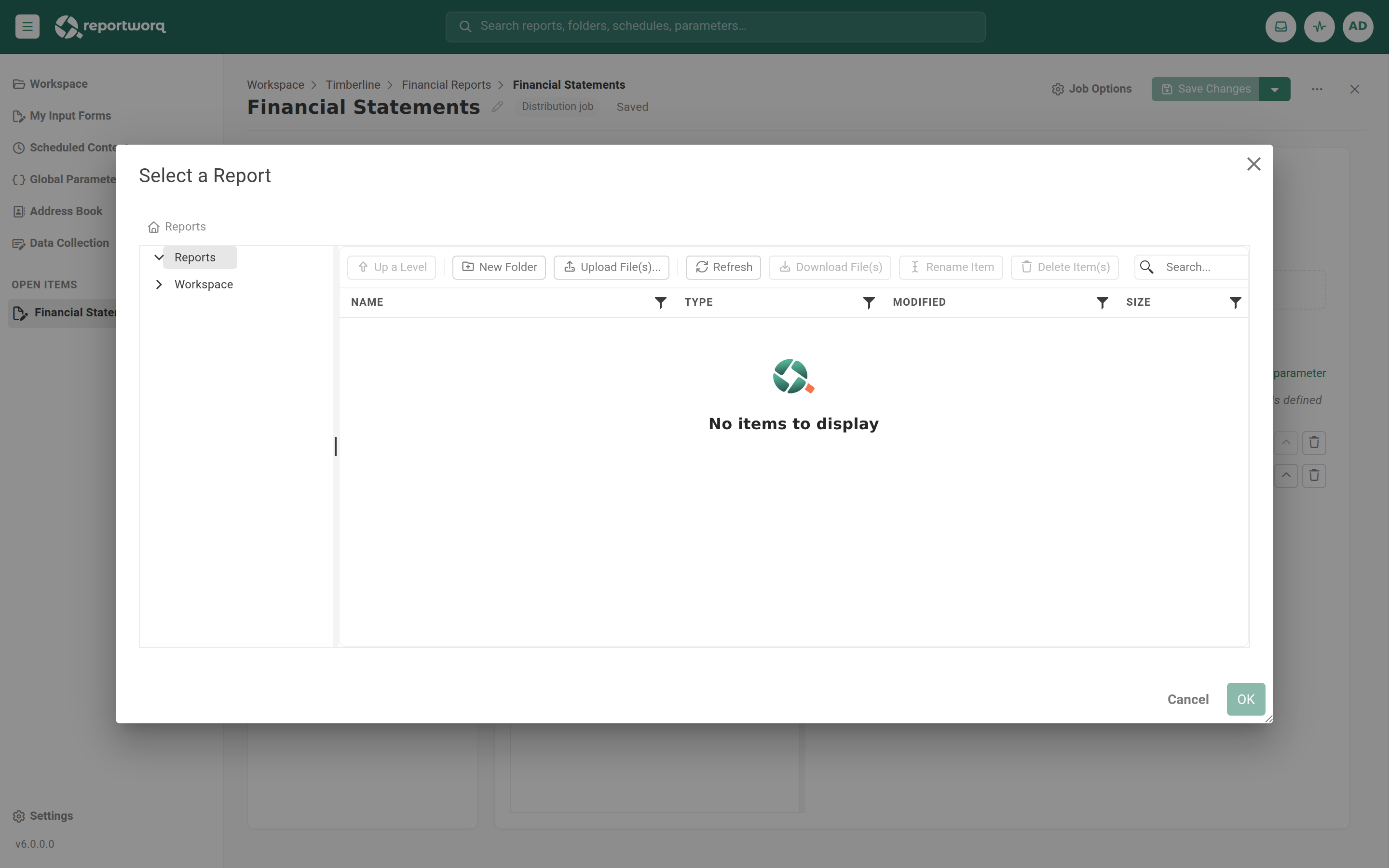The height and width of the screenshot is (868, 1389).
Task: Open Scheduled Content in sidebar
Action: coord(64,148)
